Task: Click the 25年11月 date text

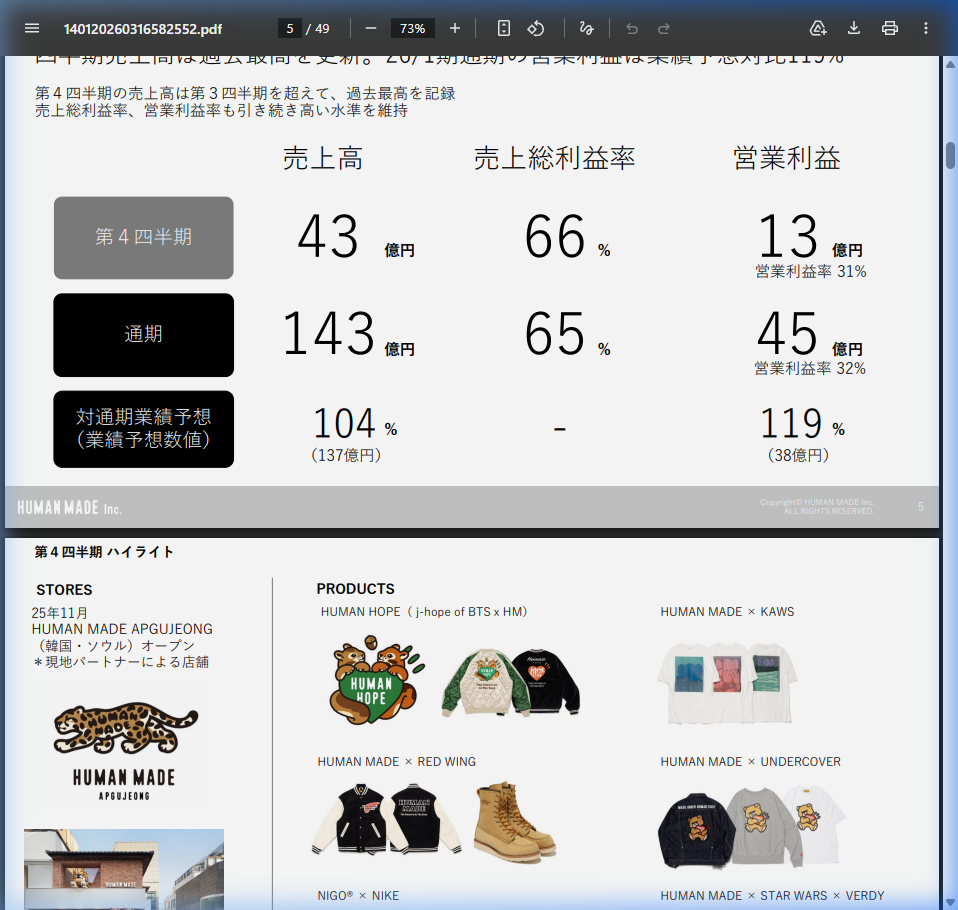Action: click(x=60, y=613)
